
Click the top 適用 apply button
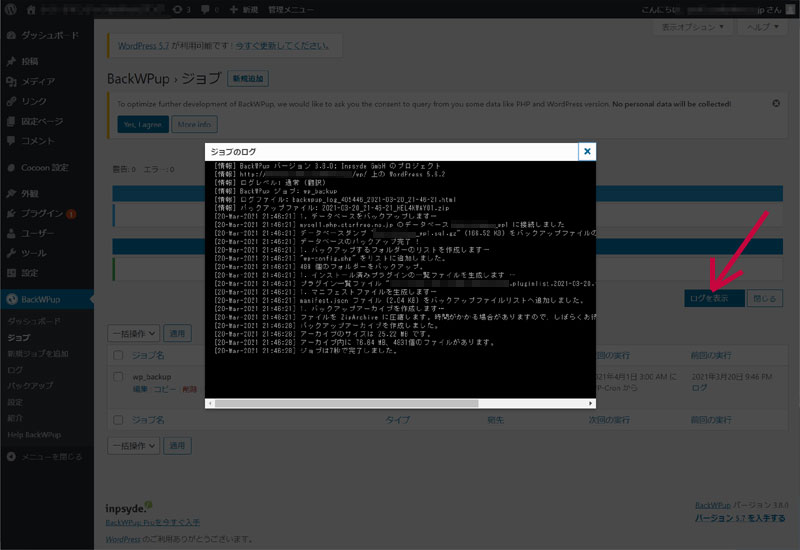(177, 334)
